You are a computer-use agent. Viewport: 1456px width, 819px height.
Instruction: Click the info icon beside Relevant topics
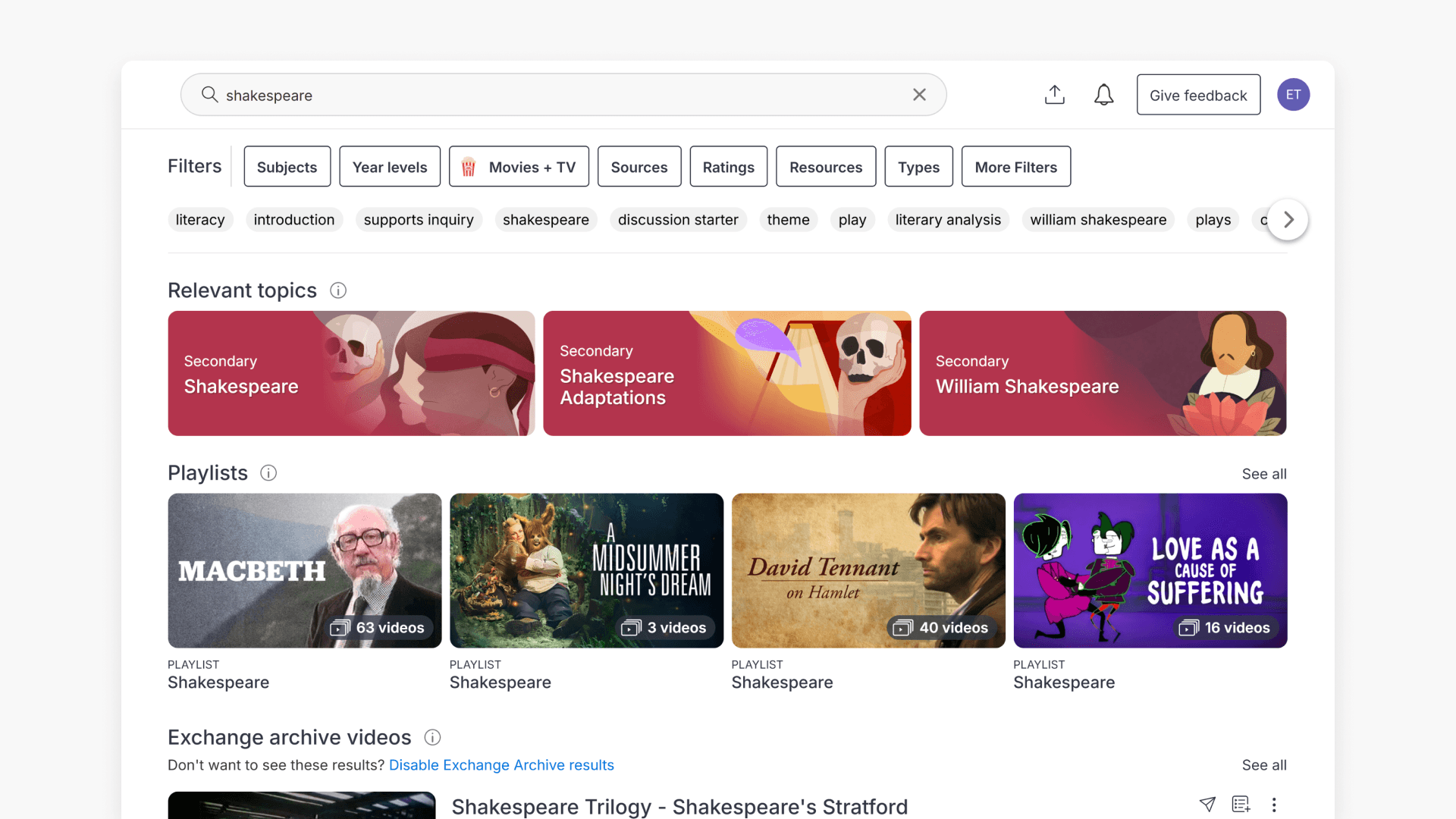coord(338,290)
